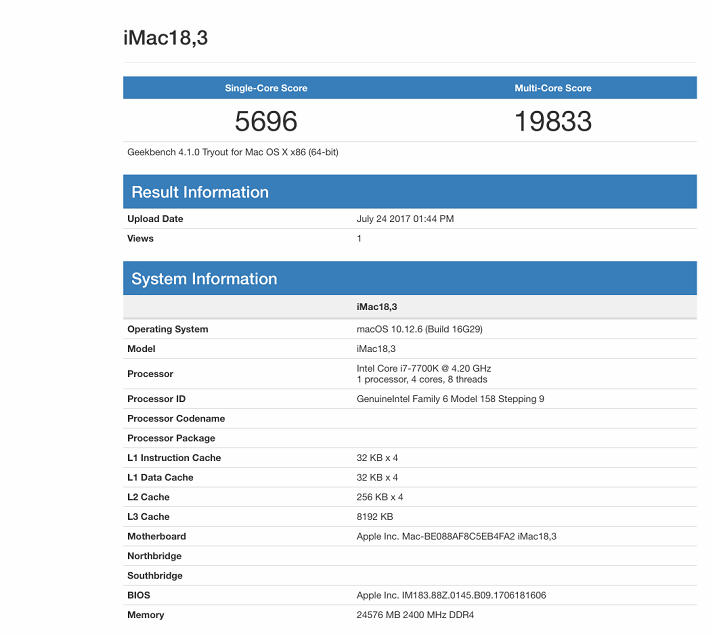Click the L3 Cache label
This screenshot has width=712, height=635.
(x=148, y=516)
